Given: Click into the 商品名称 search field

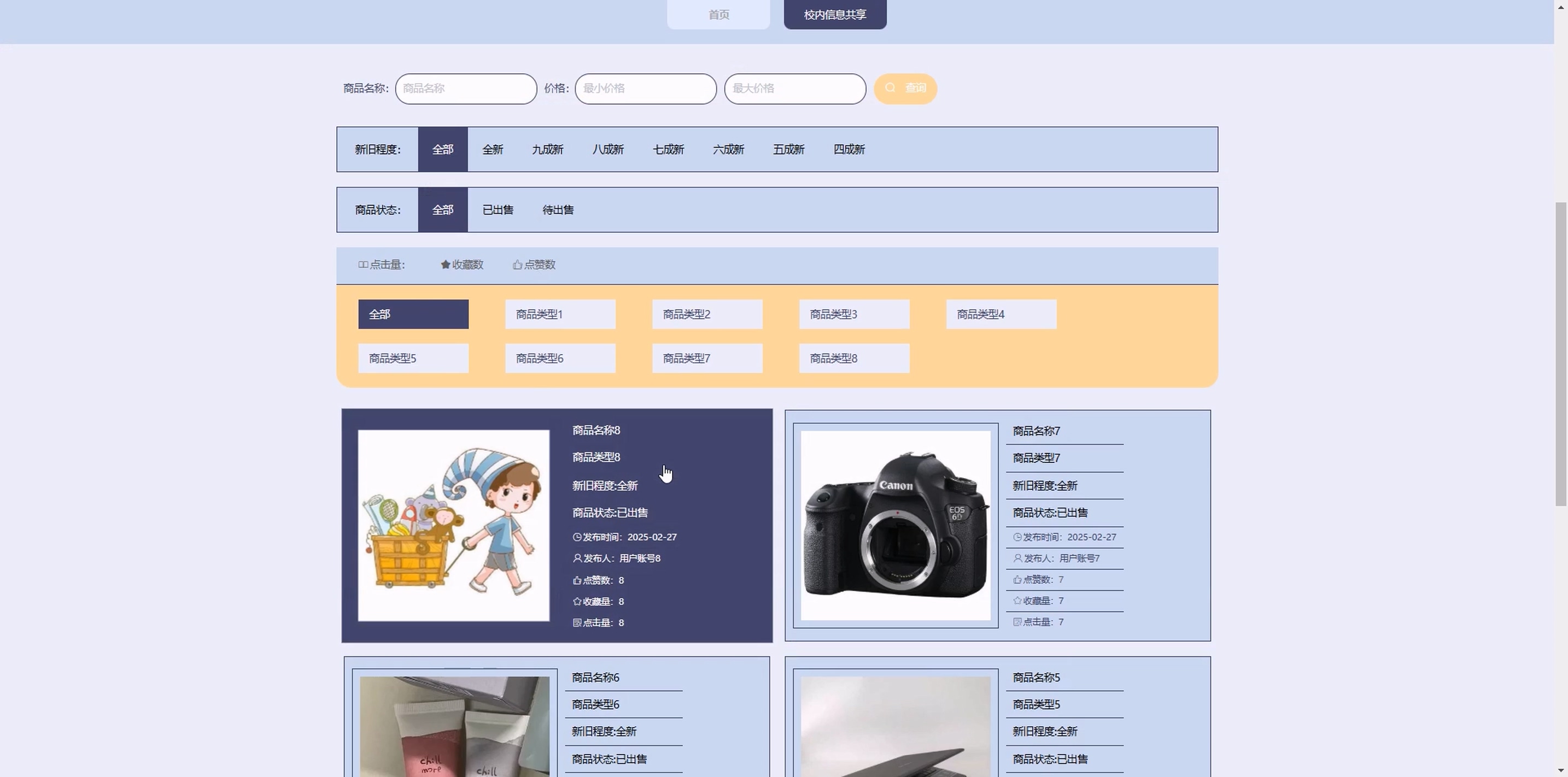Looking at the screenshot, I should click(x=466, y=89).
